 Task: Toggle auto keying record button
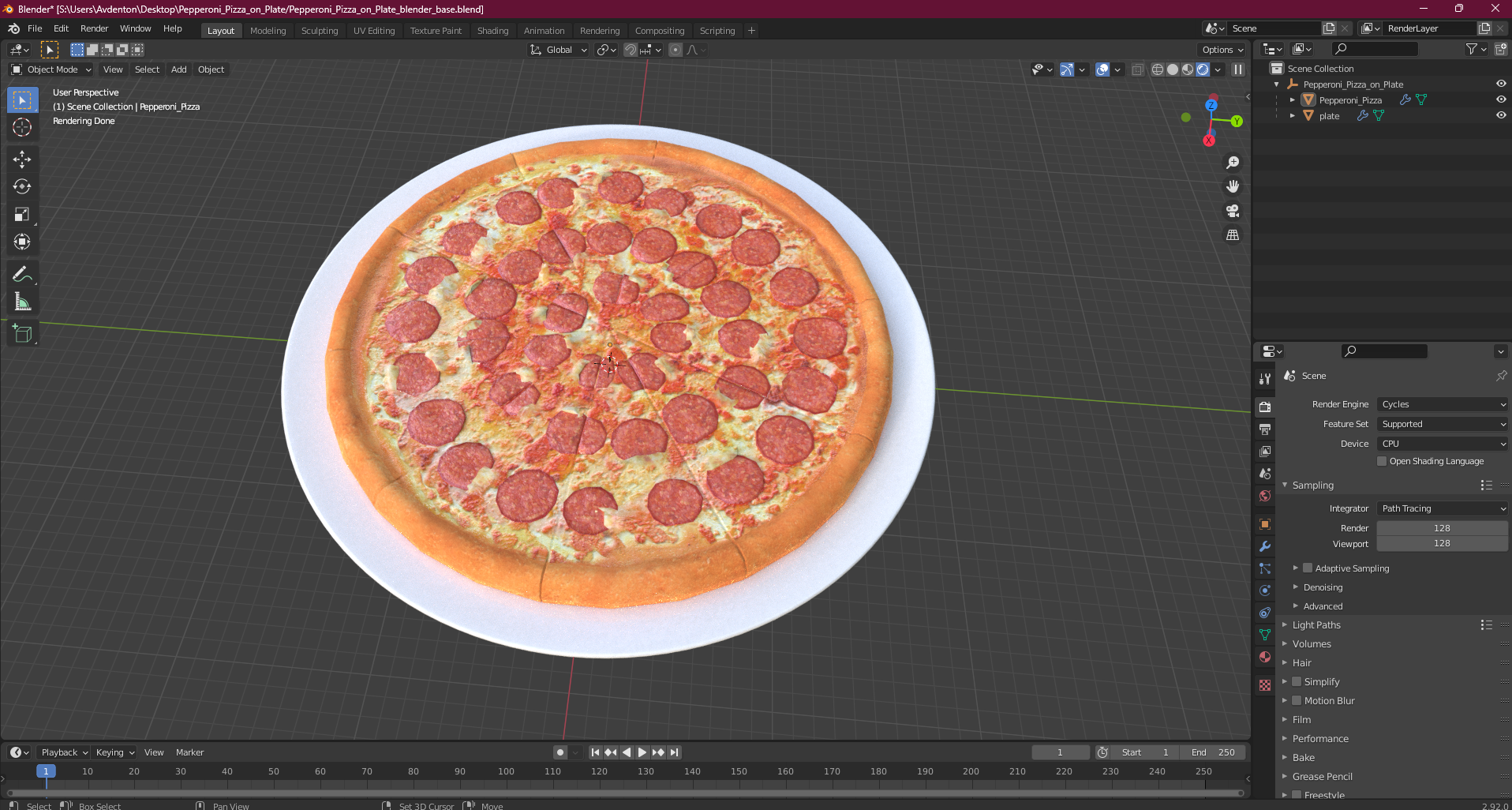pyautogui.click(x=560, y=752)
